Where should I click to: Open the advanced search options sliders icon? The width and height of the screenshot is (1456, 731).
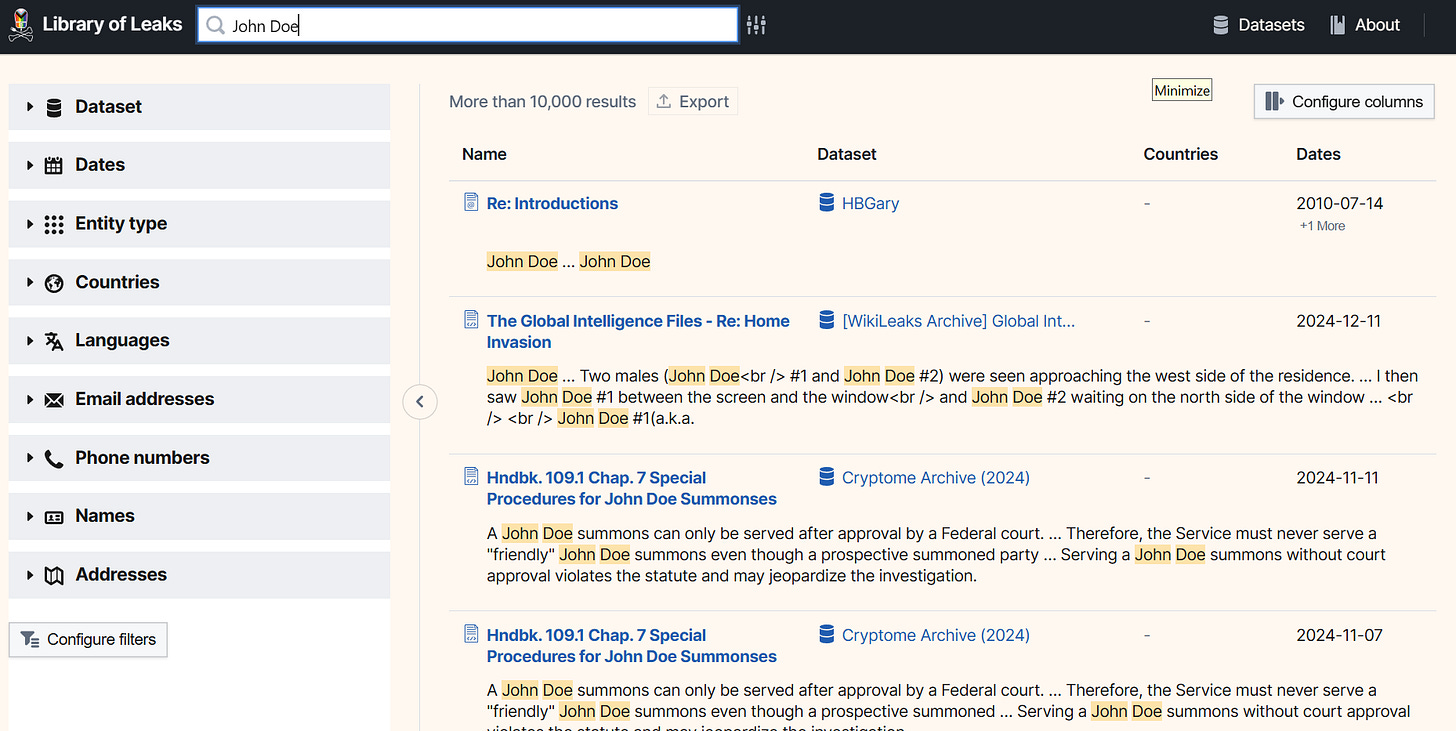pyautogui.click(x=756, y=25)
